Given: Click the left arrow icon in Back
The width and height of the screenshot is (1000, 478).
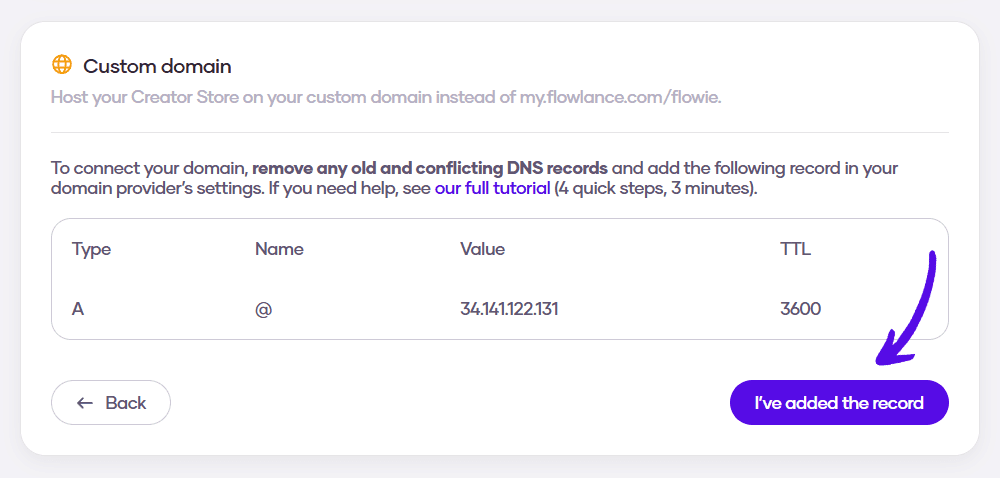Looking at the screenshot, I should click(x=85, y=403).
